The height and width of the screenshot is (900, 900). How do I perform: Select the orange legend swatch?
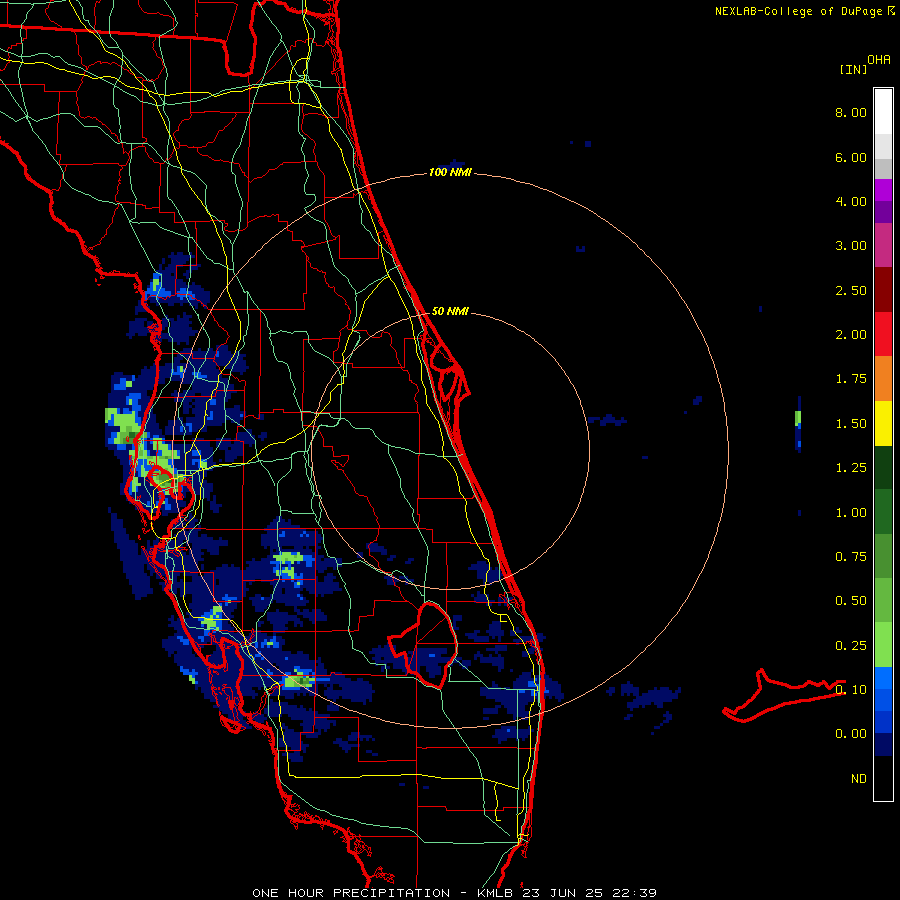coord(883,378)
